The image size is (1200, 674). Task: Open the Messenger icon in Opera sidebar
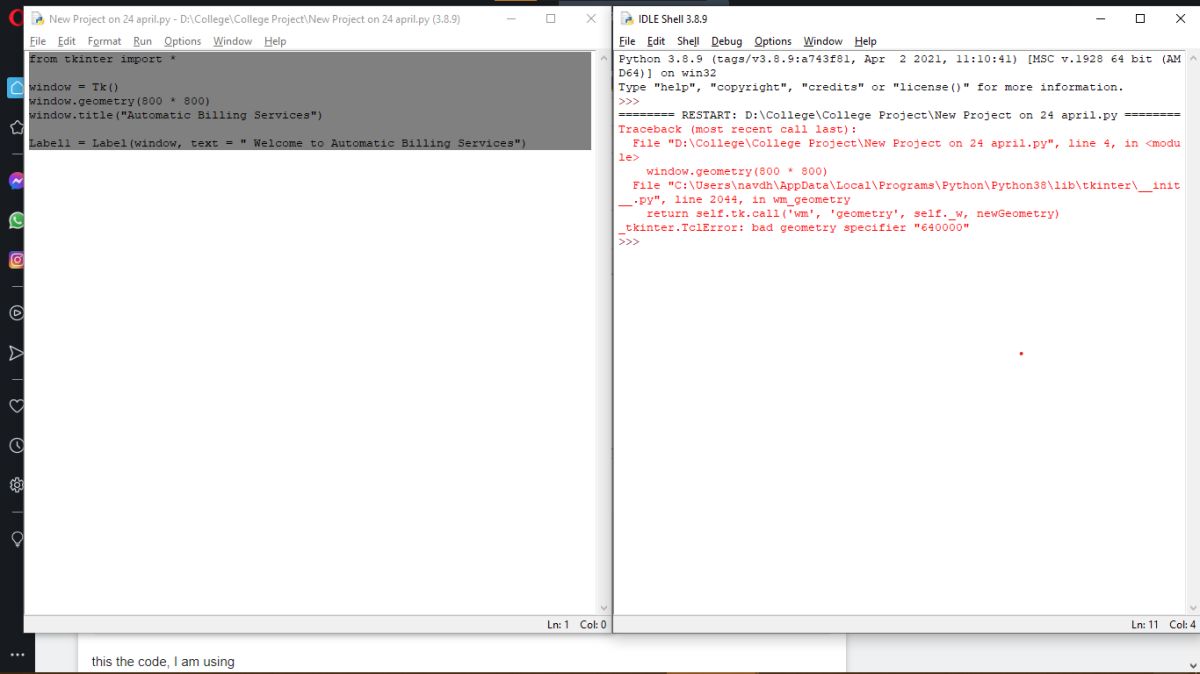click(16, 181)
